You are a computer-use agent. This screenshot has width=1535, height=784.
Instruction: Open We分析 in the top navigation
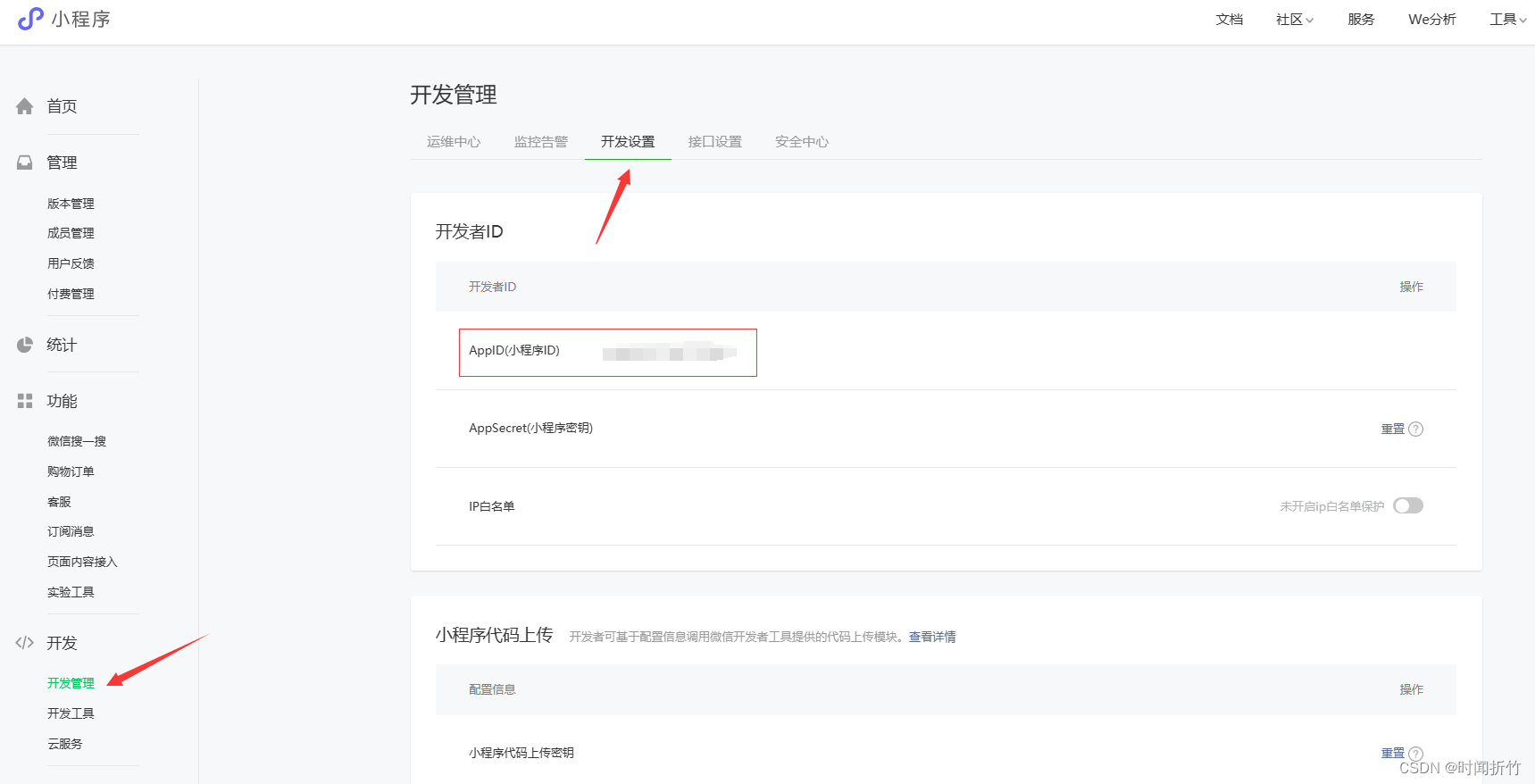click(1432, 20)
